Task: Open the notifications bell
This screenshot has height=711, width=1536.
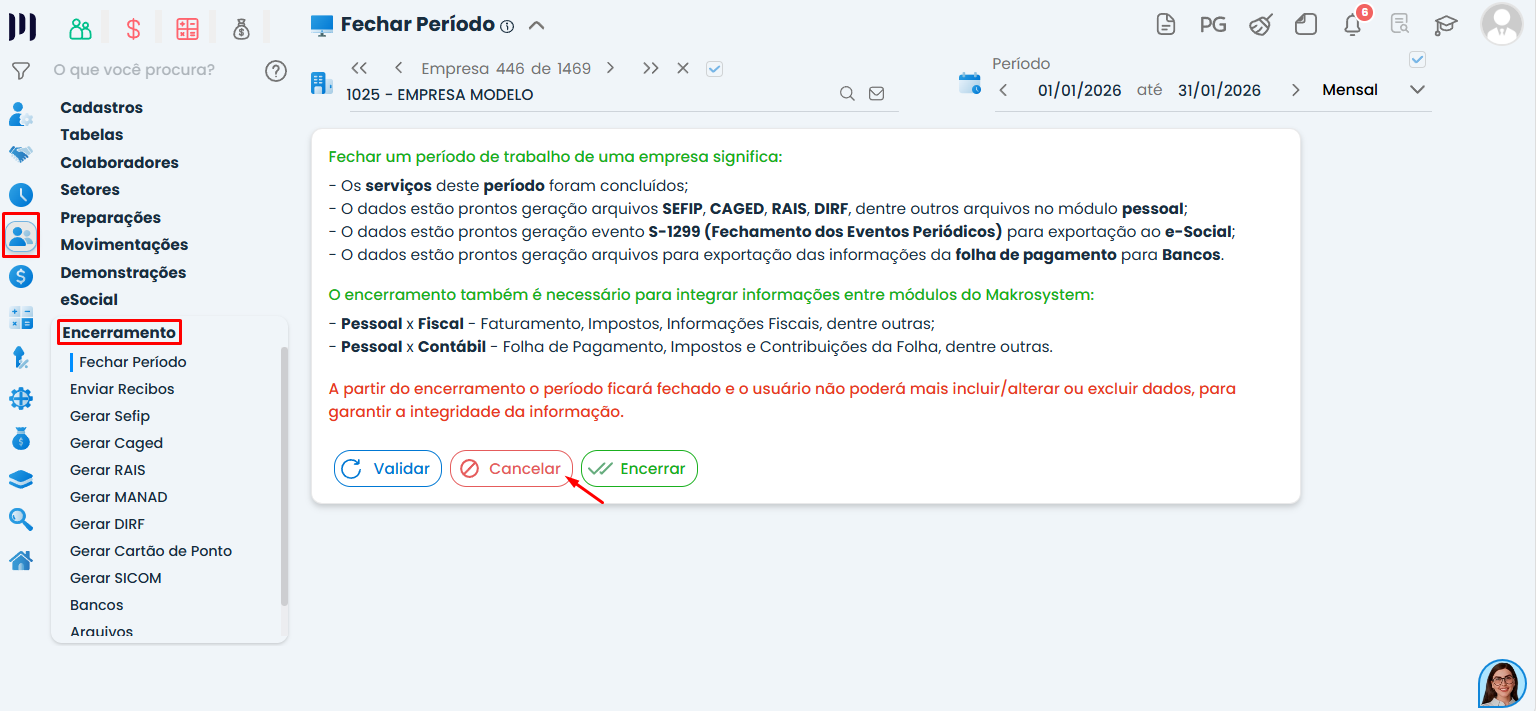Action: click(1353, 25)
